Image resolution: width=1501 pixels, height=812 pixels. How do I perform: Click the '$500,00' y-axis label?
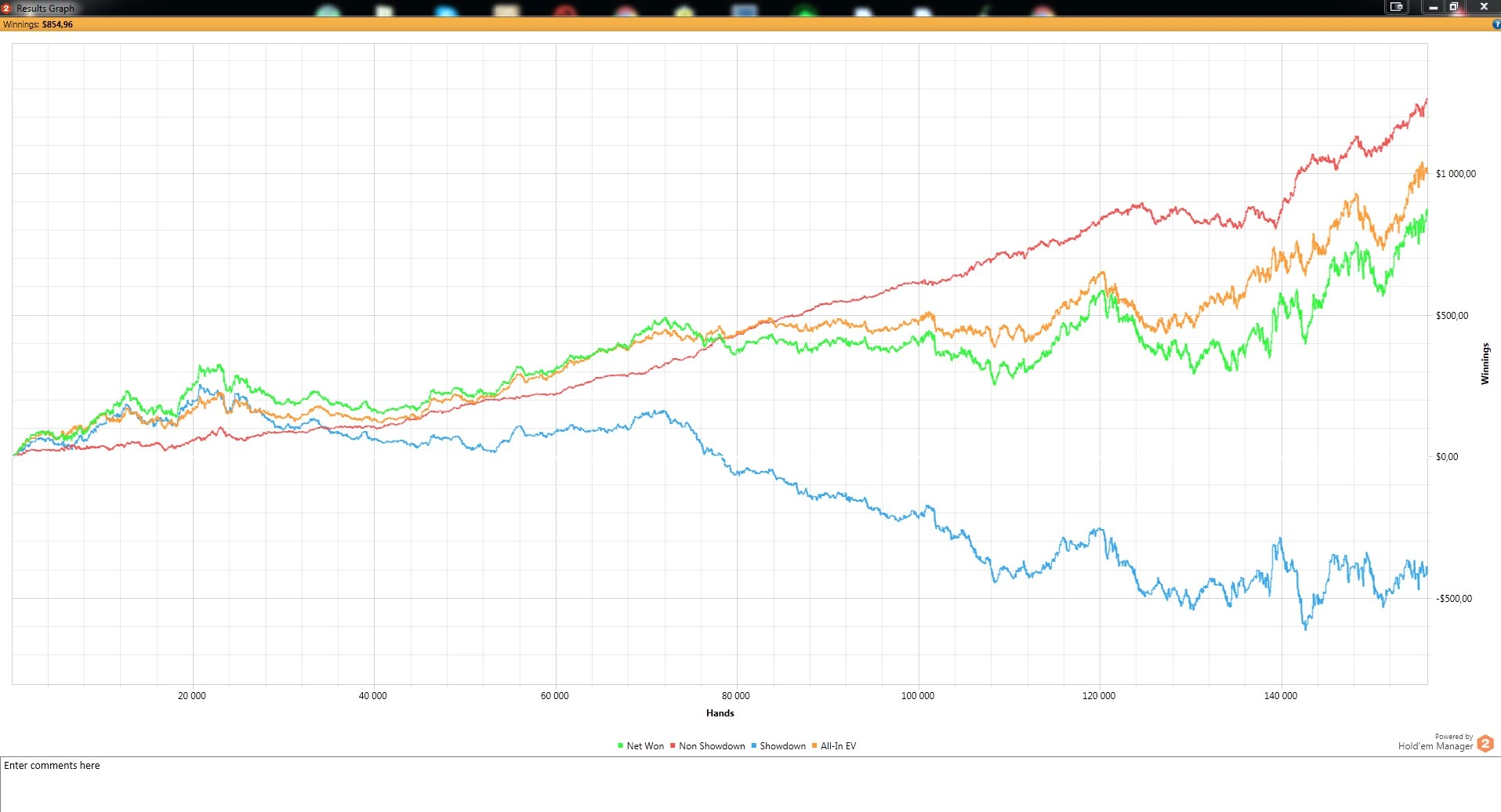point(1452,316)
